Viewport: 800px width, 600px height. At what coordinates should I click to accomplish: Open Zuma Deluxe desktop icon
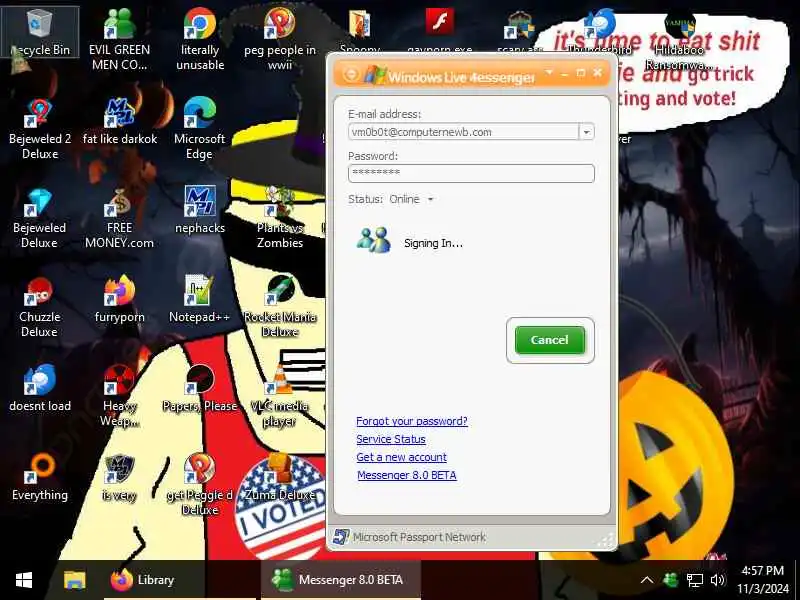click(x=280, y=478)
